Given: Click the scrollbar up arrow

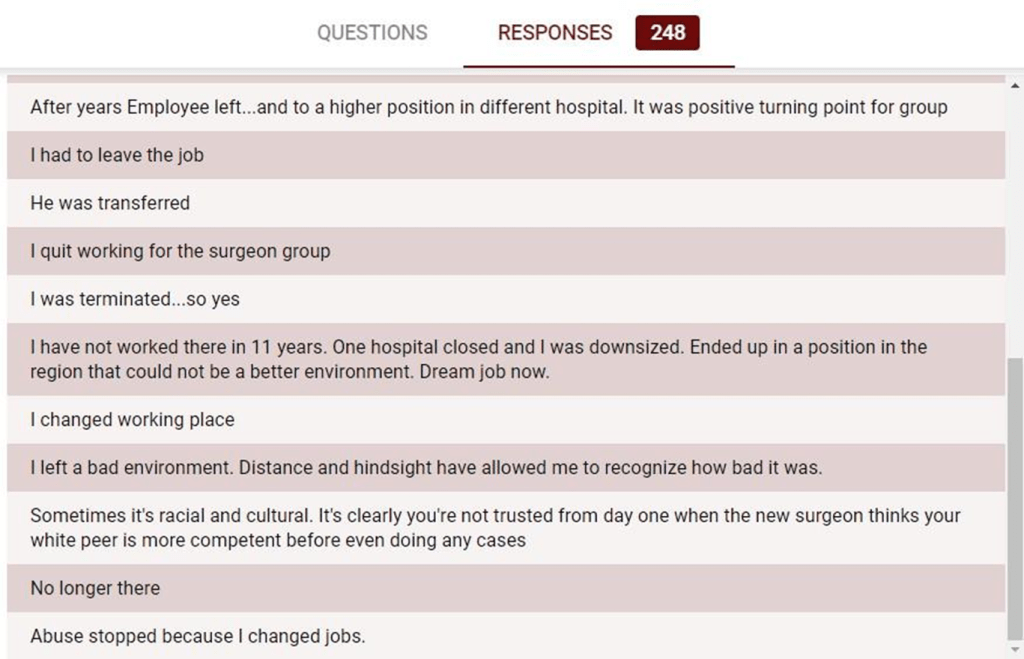Looking at the screenshot, I should point(1015,85).
